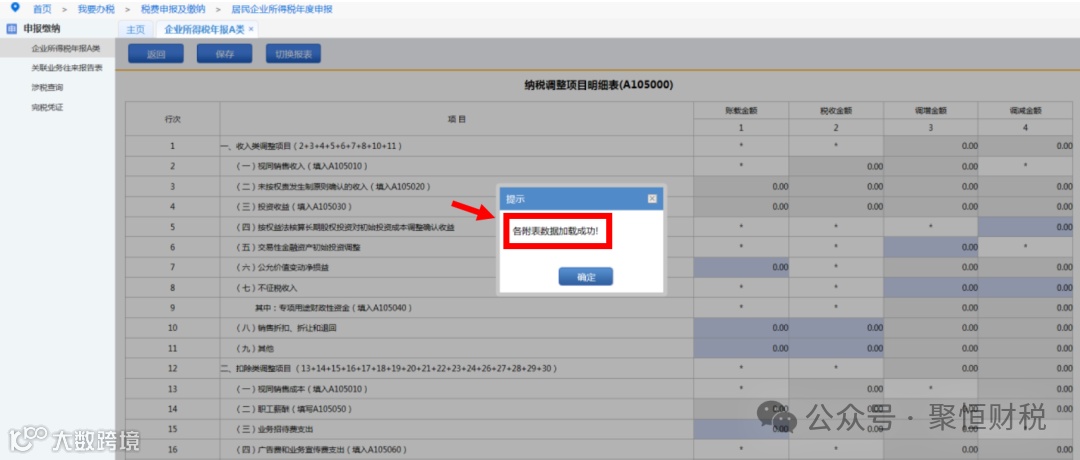1080x460 pixels.
Task: Click the 未按权责发生制原则确认的收入 row label
Action: click(x=333, y=186)
